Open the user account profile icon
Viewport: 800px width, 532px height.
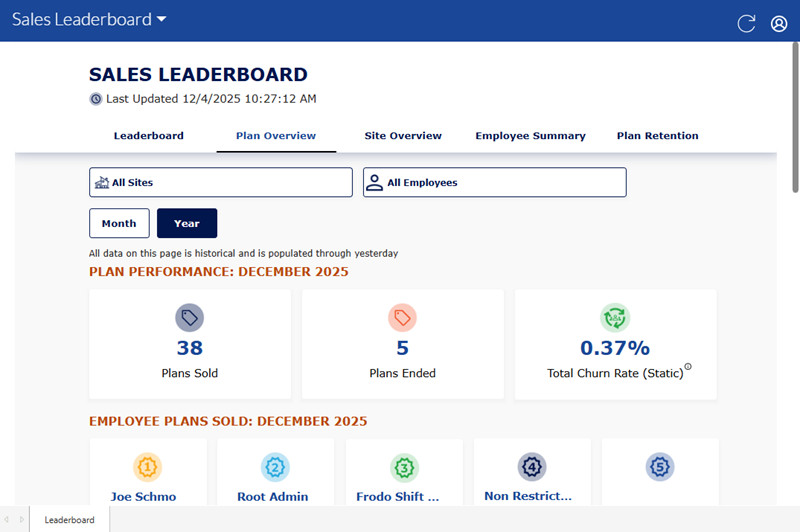(779, 23)
